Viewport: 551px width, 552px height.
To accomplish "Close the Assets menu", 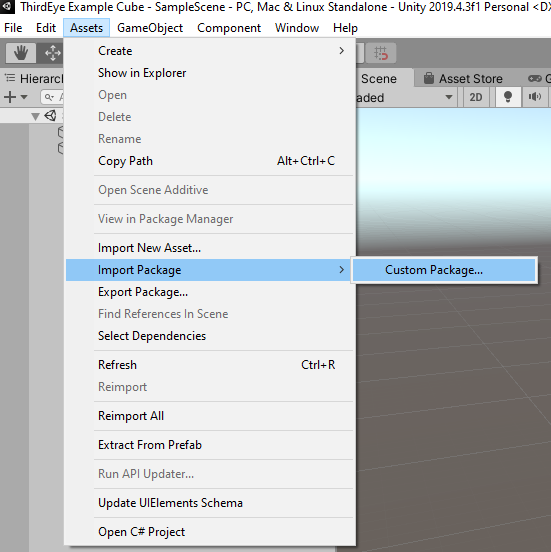I will click(86, 28).
